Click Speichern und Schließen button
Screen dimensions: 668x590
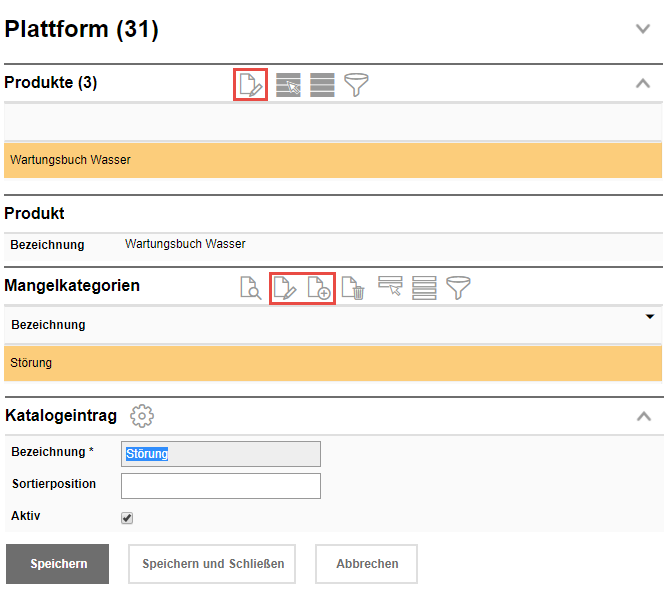pyautogui.click(x=213, y=564)
